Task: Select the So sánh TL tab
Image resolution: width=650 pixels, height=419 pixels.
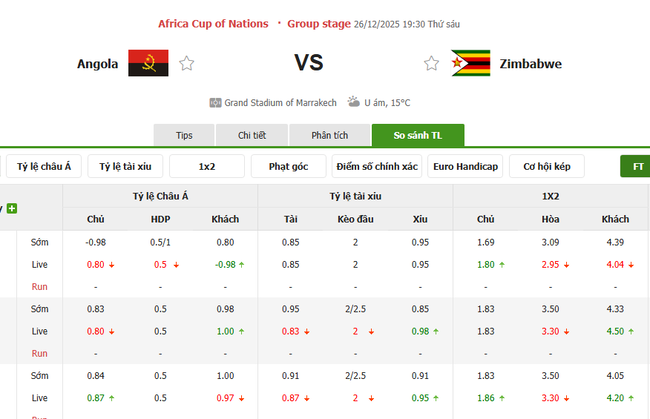Action: point(417,135)
